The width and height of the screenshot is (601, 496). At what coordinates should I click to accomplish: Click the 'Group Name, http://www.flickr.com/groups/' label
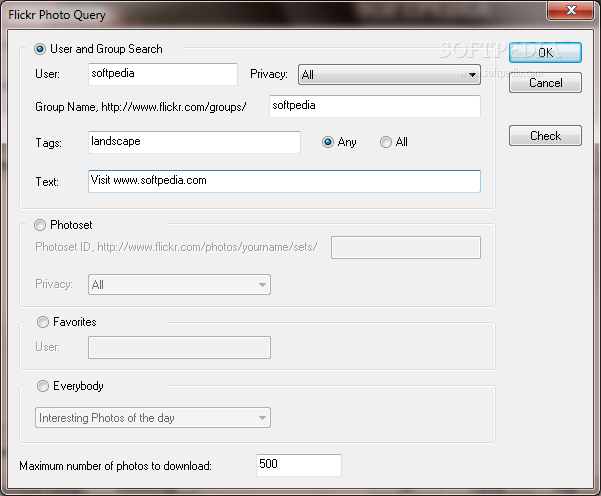(x=141, y=107)
